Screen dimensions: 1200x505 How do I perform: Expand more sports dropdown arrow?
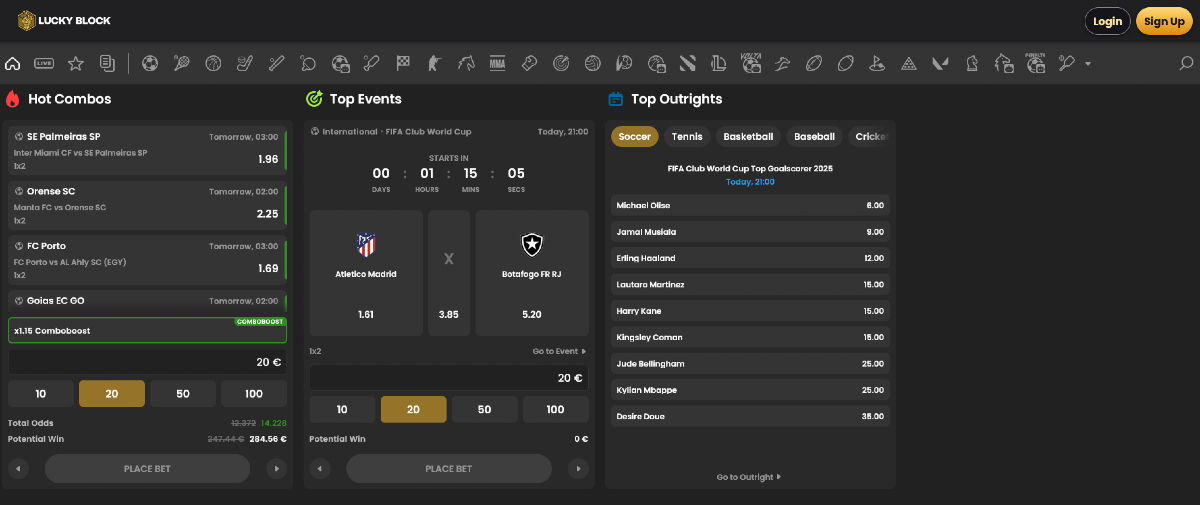coord(1088,65)
